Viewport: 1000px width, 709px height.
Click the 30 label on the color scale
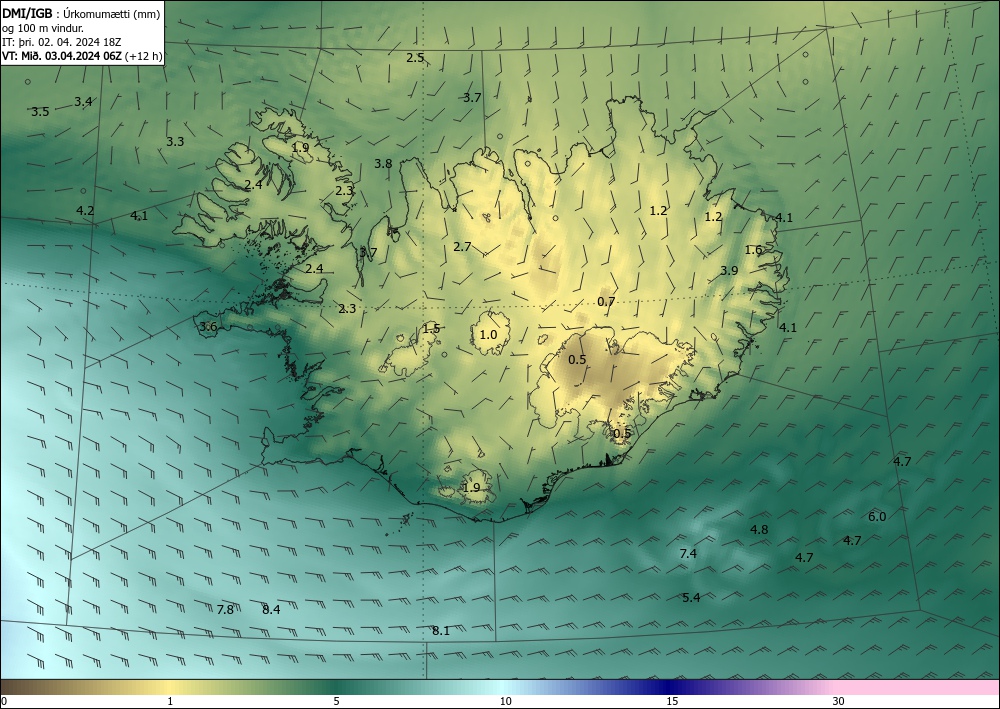(x=839, y=702)
